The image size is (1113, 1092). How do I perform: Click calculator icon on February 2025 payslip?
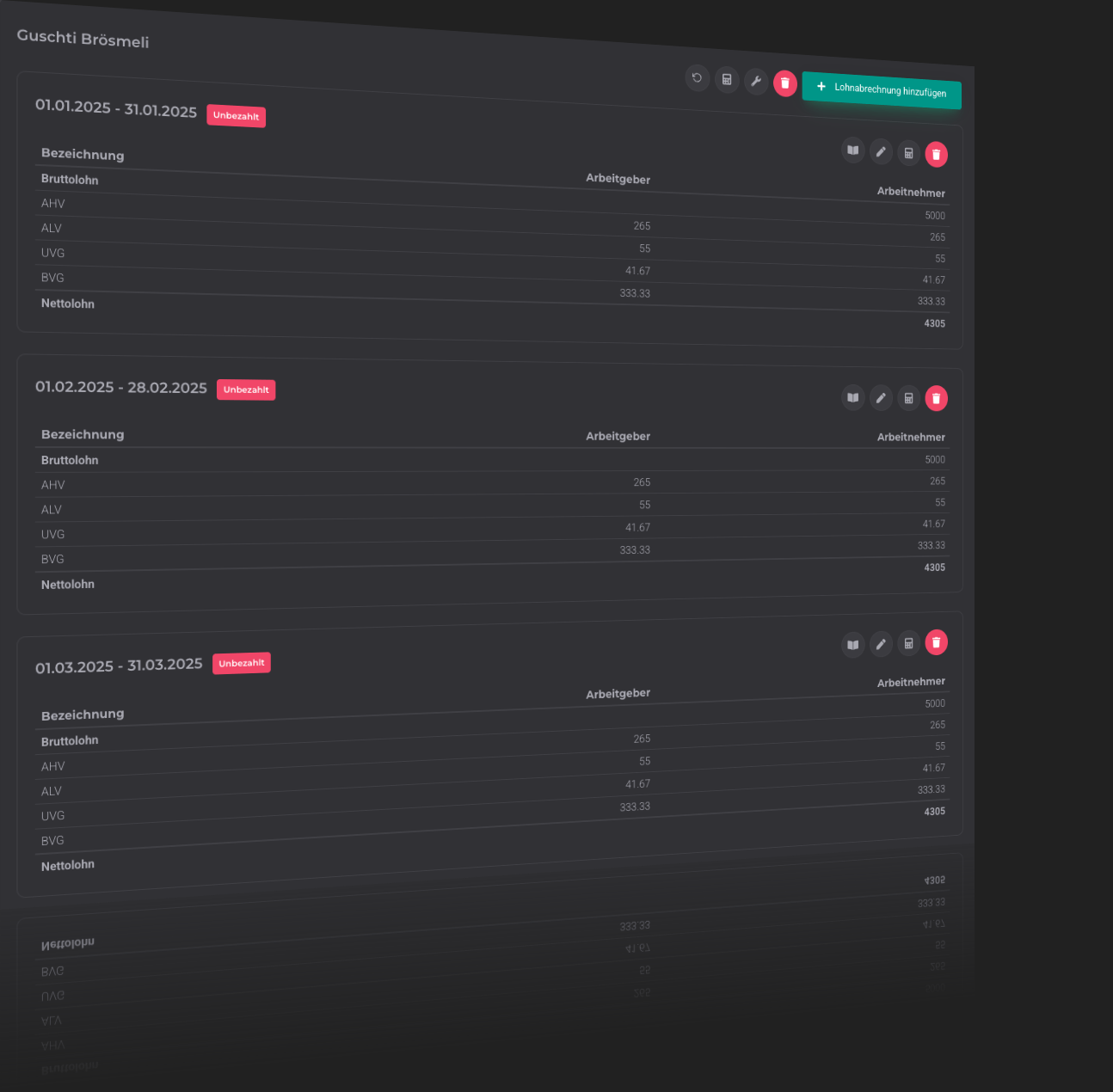point(908,398)
